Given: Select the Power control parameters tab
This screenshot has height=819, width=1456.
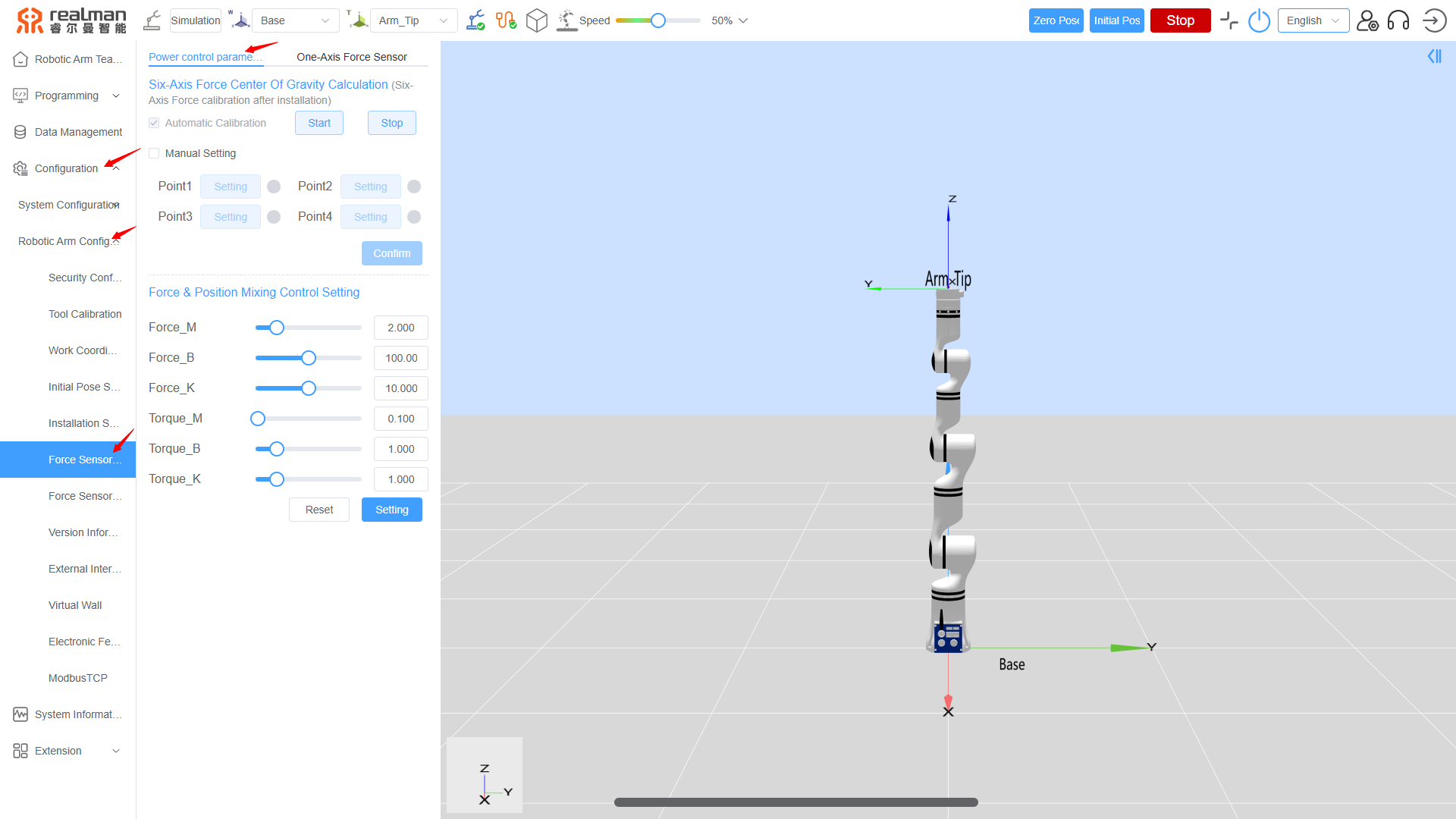Looking at the screenshot, I should click(206, 56).
